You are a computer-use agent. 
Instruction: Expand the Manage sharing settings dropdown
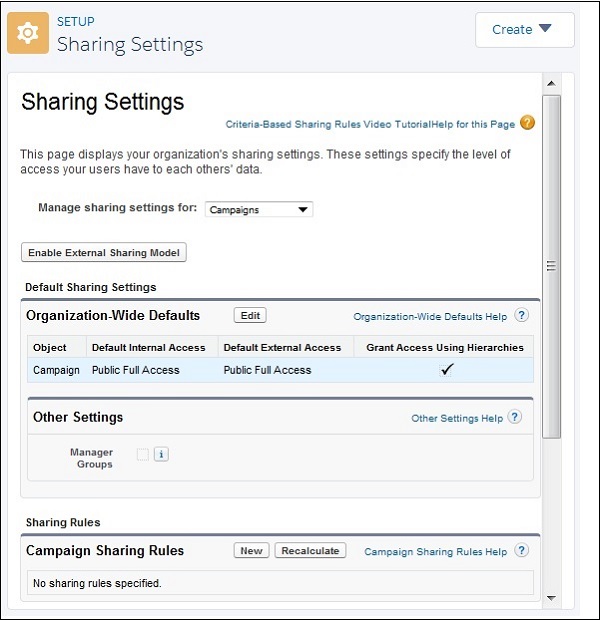(x=259, y=210)
